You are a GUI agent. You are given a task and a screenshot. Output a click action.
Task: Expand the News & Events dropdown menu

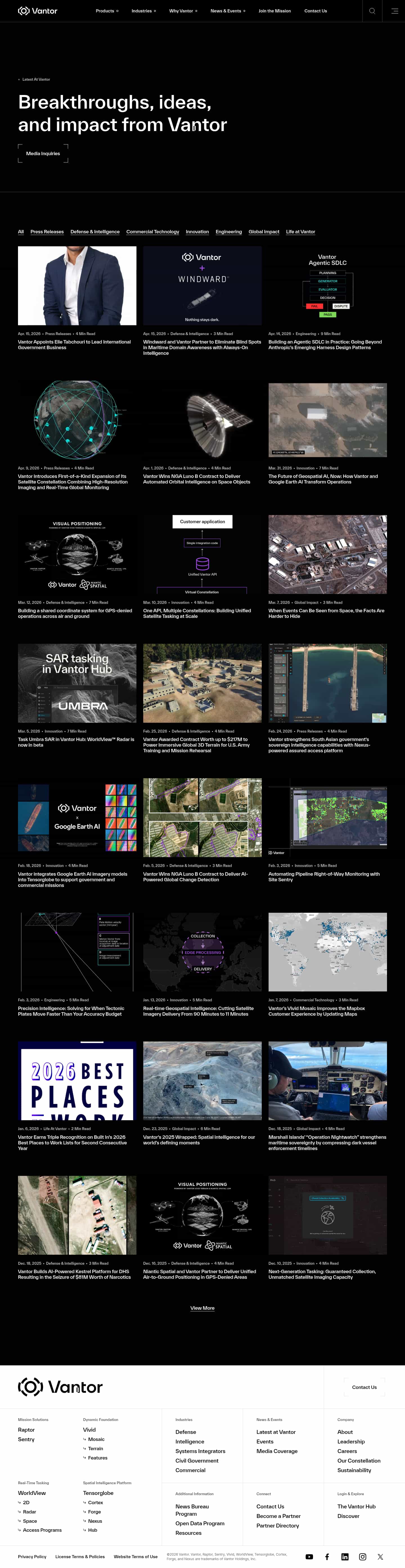pyautogui.click(x=228, y=11)
